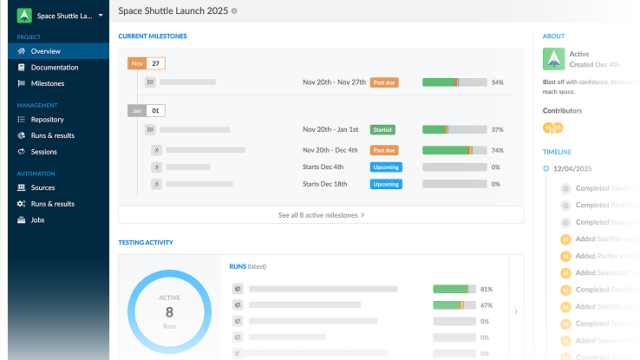Click the green rocket project logo in sidebar
The image size is (640, 360).
point(24,16)
